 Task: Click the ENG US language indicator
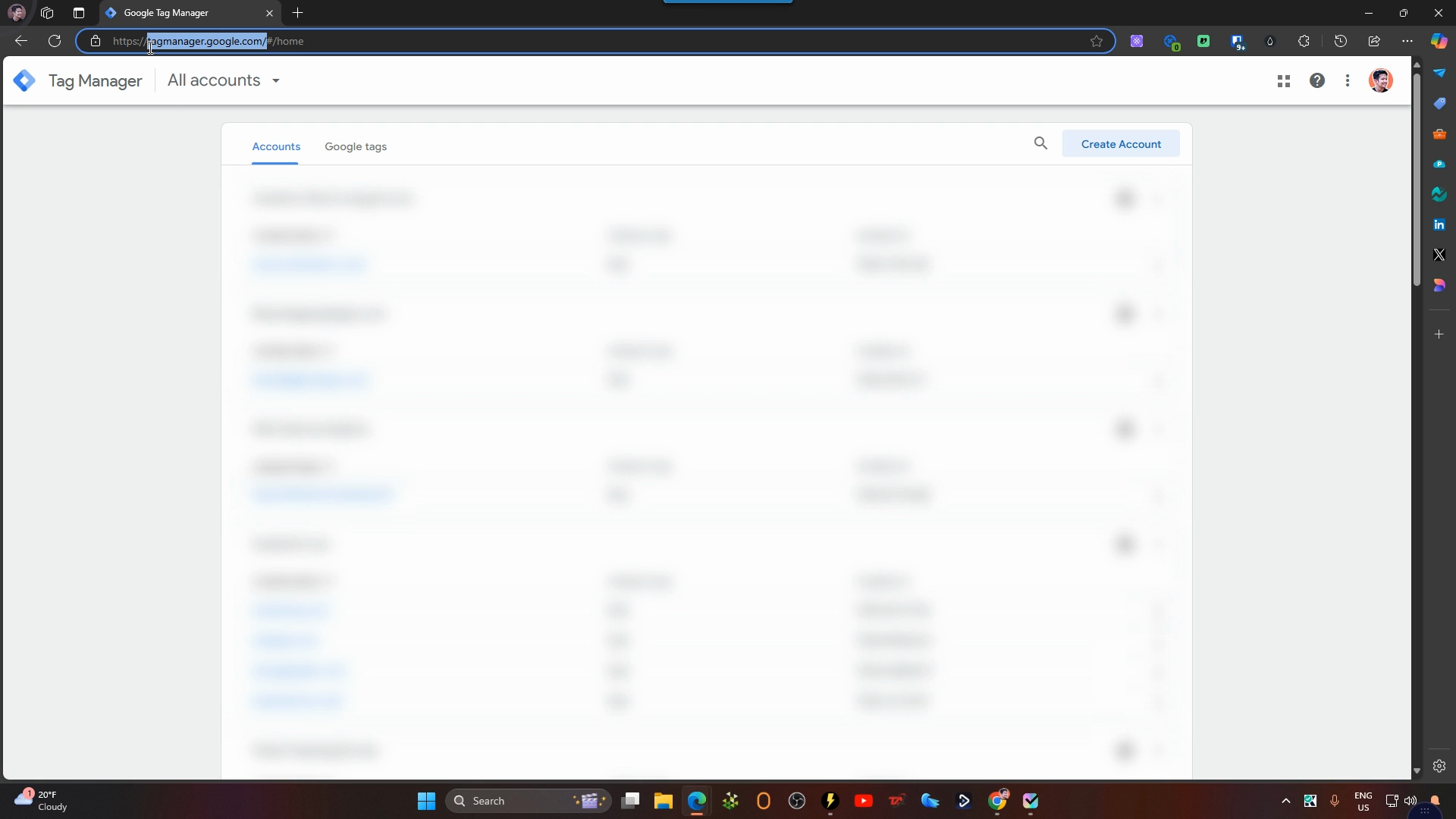(x=1363, y=801)
